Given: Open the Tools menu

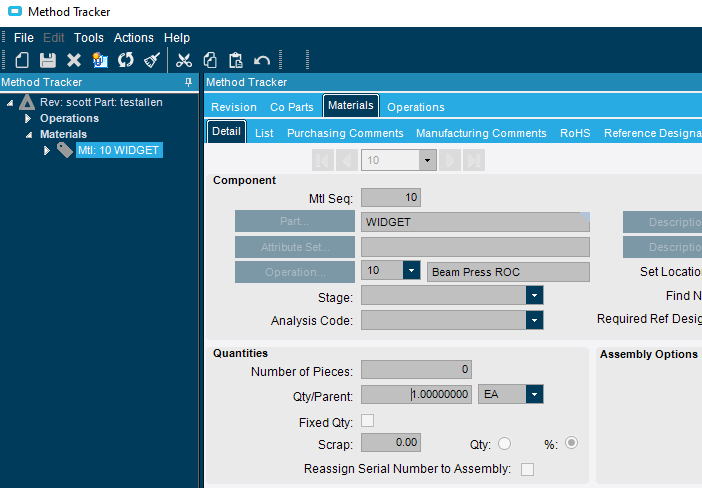Looking at the screenshot, I should click(89, 38).
